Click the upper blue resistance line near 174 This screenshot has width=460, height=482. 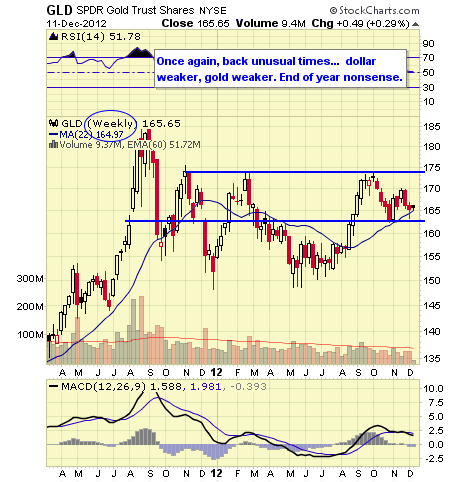point(305,172)
